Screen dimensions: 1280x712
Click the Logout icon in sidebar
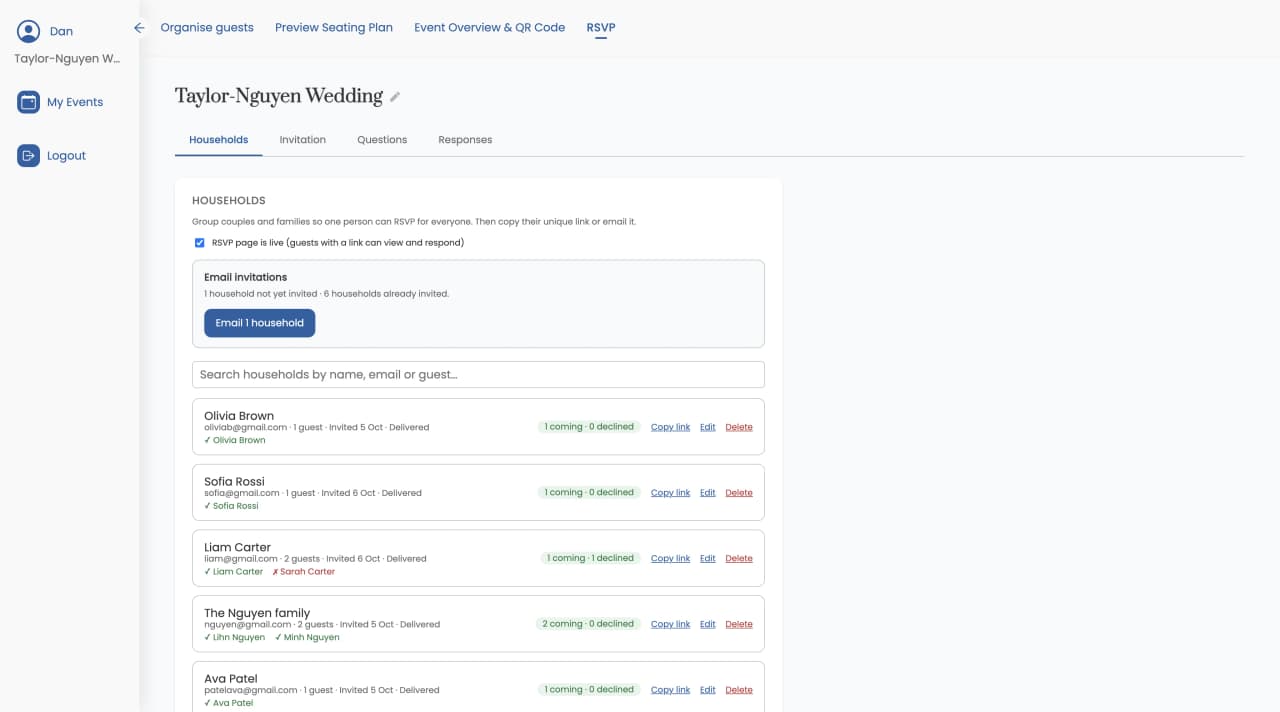(x=28, y=156)
